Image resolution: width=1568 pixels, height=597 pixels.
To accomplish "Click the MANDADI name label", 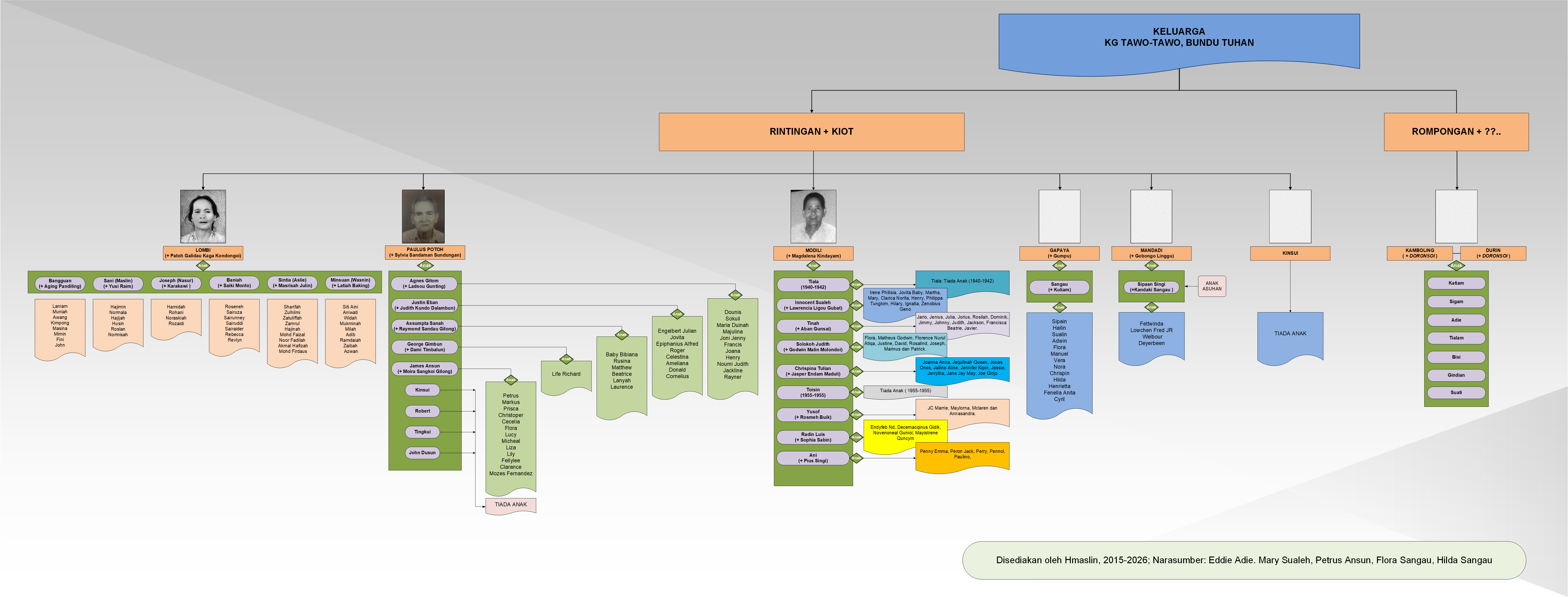I will click(1151, 253).
